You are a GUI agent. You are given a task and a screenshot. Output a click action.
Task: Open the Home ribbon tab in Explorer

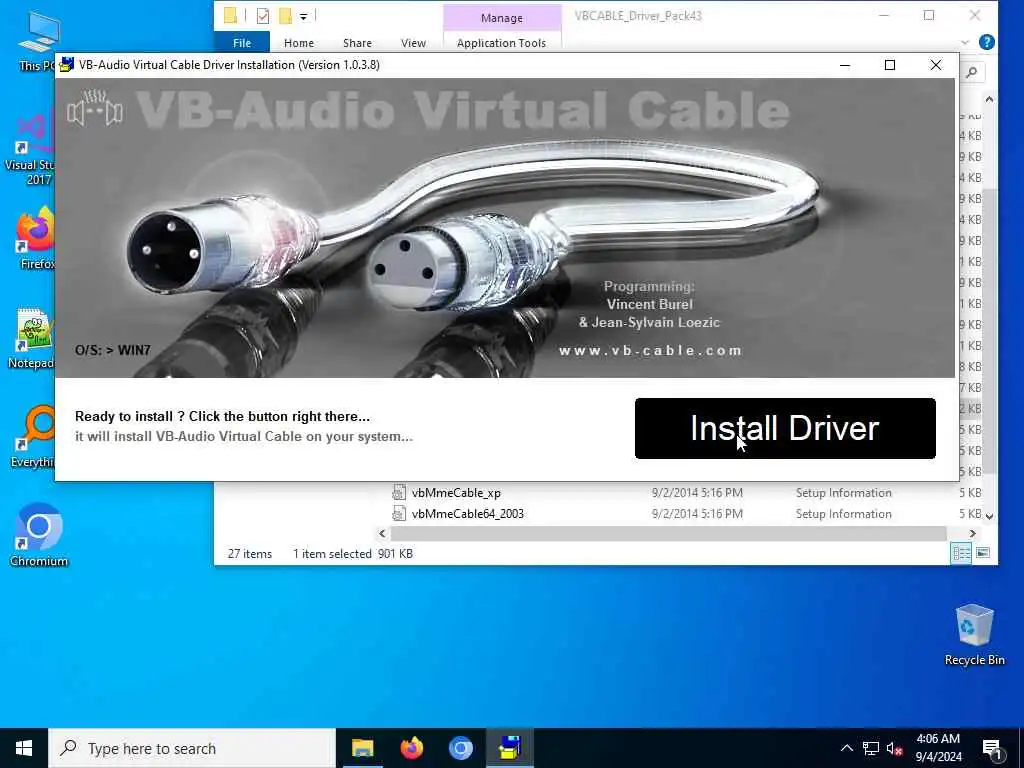point(298,43)
